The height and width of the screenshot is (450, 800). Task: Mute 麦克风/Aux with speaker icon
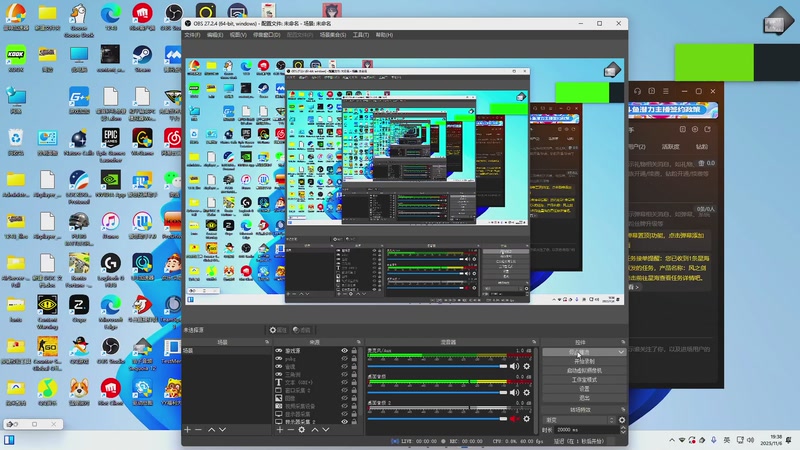(514, 366)
